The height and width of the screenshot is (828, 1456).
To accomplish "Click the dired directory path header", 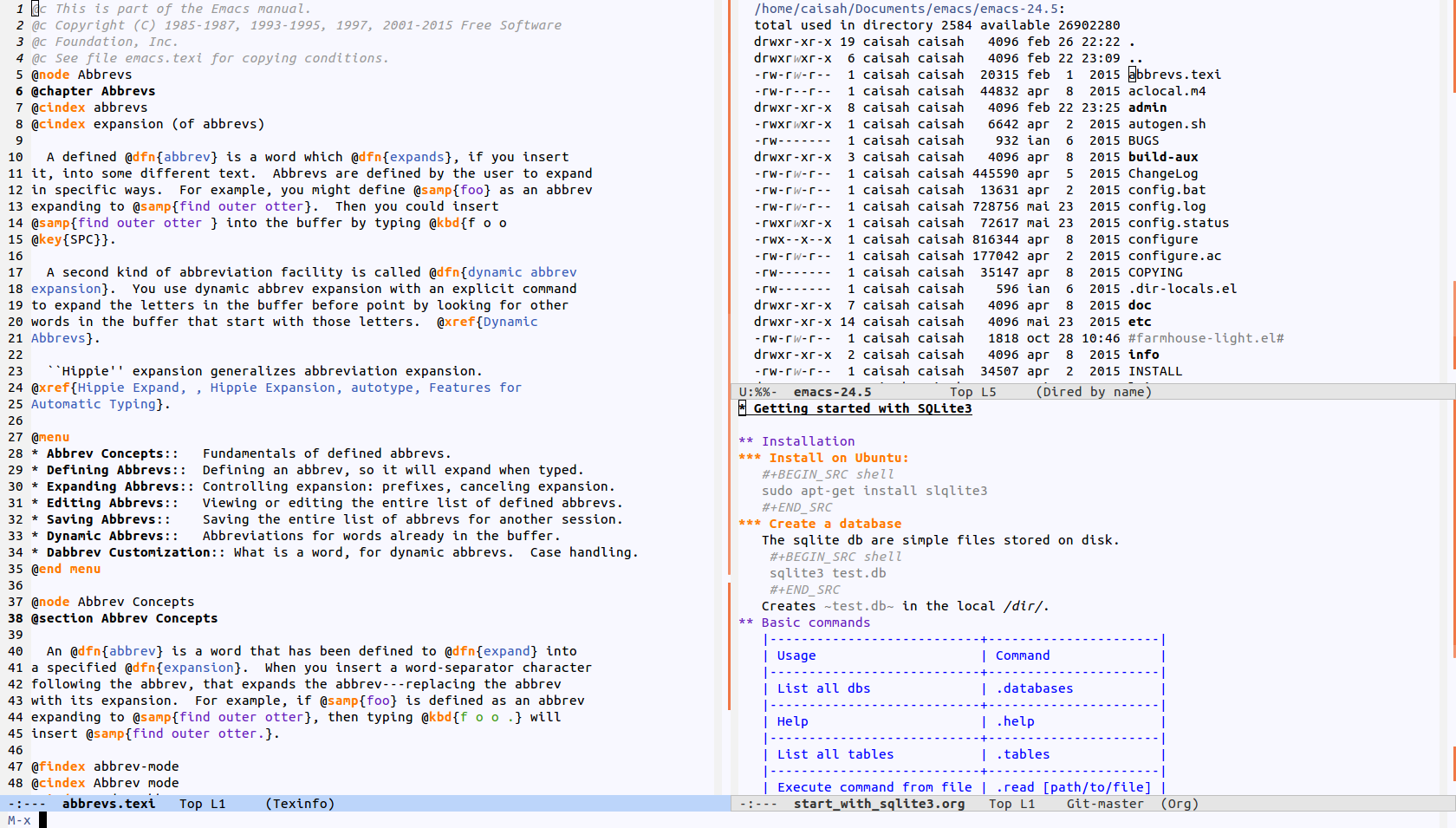I will click(909, 9).
